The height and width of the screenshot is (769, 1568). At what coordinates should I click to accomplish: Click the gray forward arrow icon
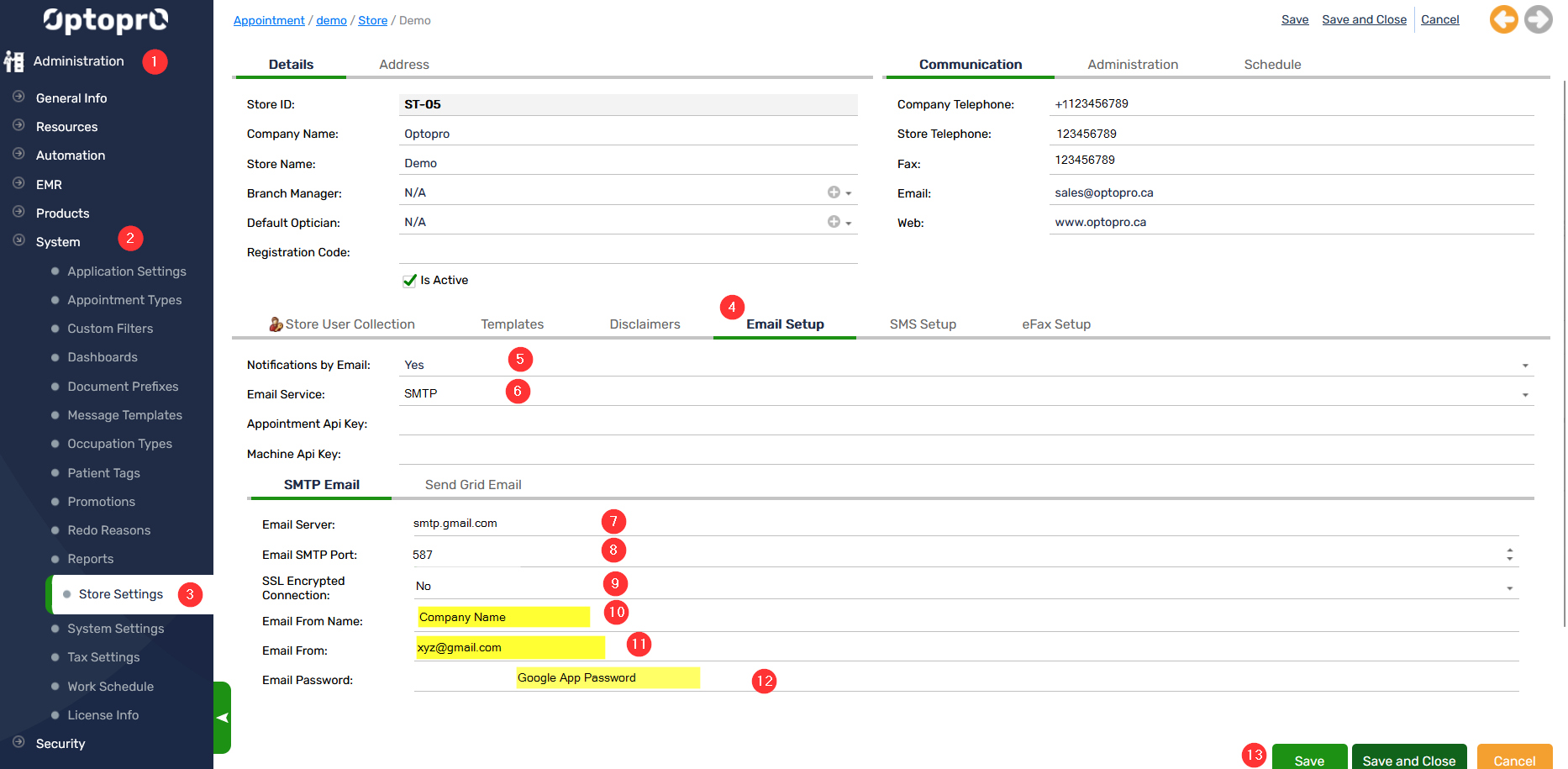(1538, 19)
